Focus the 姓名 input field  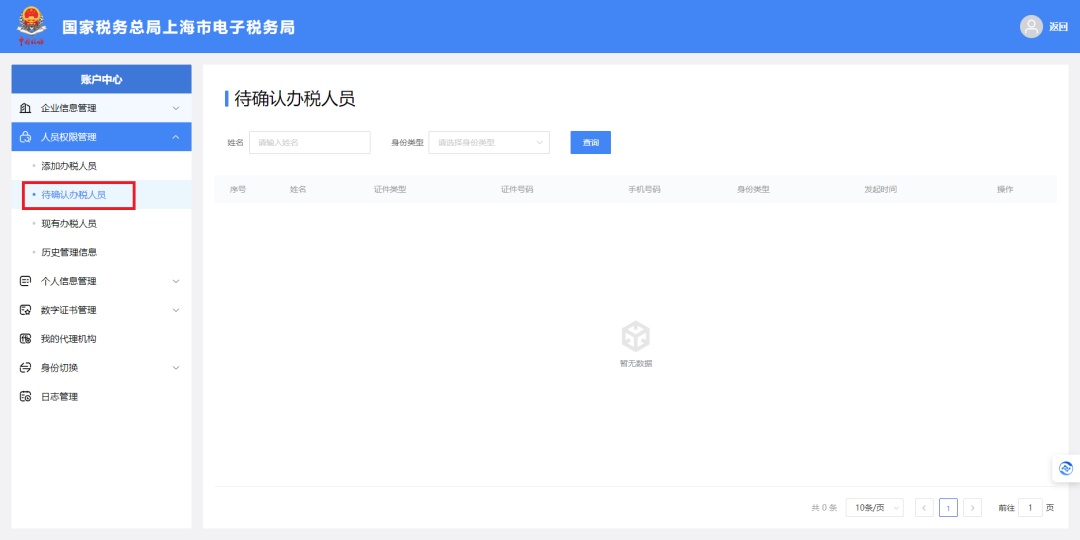click(x=309, y=143)
